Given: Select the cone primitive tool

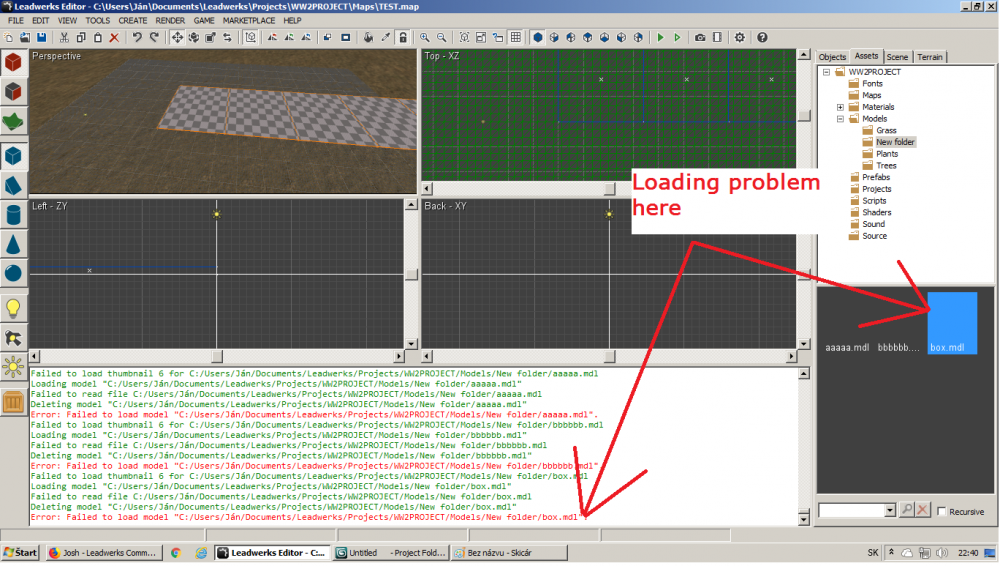Looking at the screenshot, I should click(x=14, y=244).
